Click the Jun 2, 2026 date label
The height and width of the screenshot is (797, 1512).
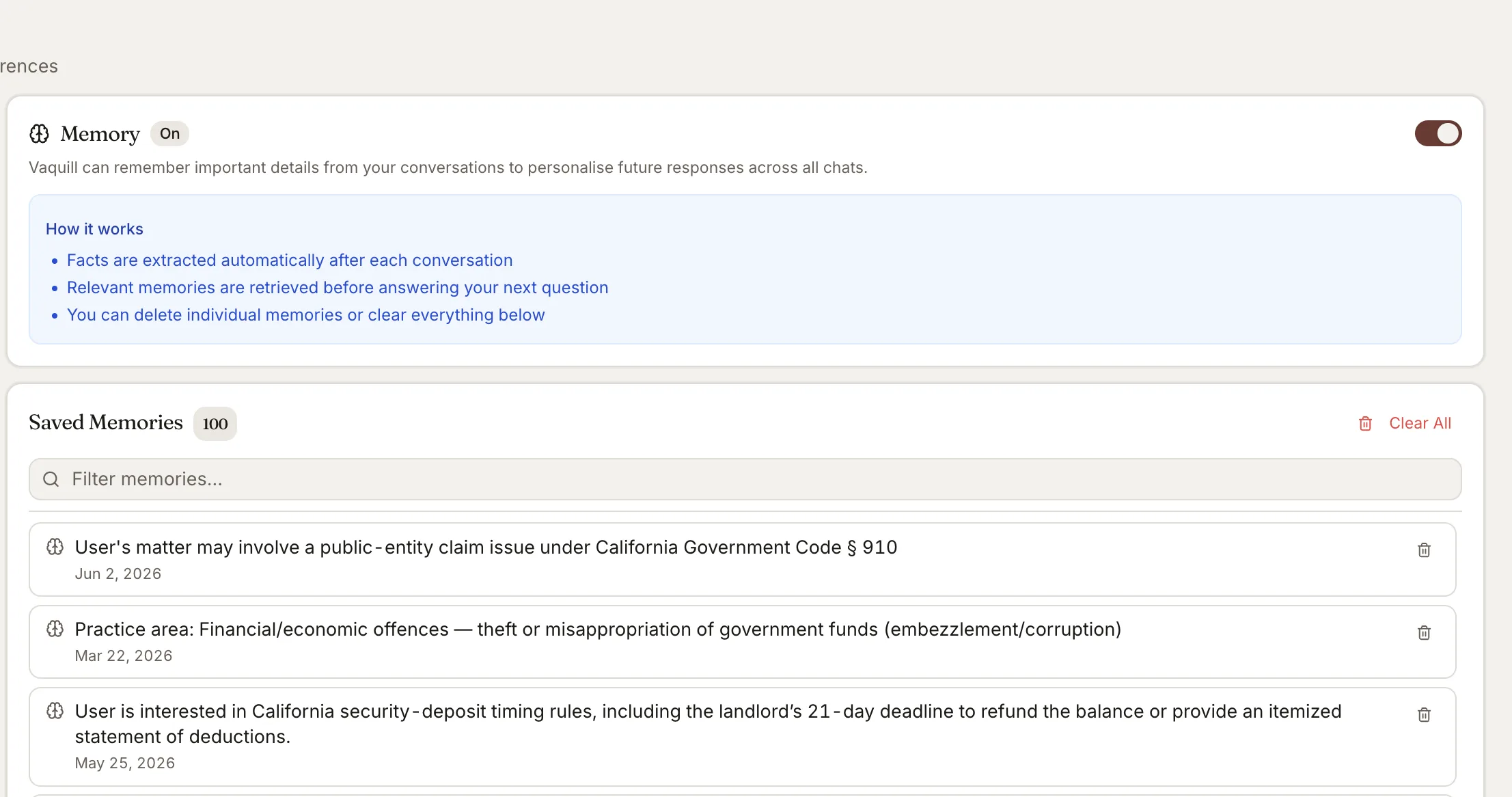pos(118,574)
